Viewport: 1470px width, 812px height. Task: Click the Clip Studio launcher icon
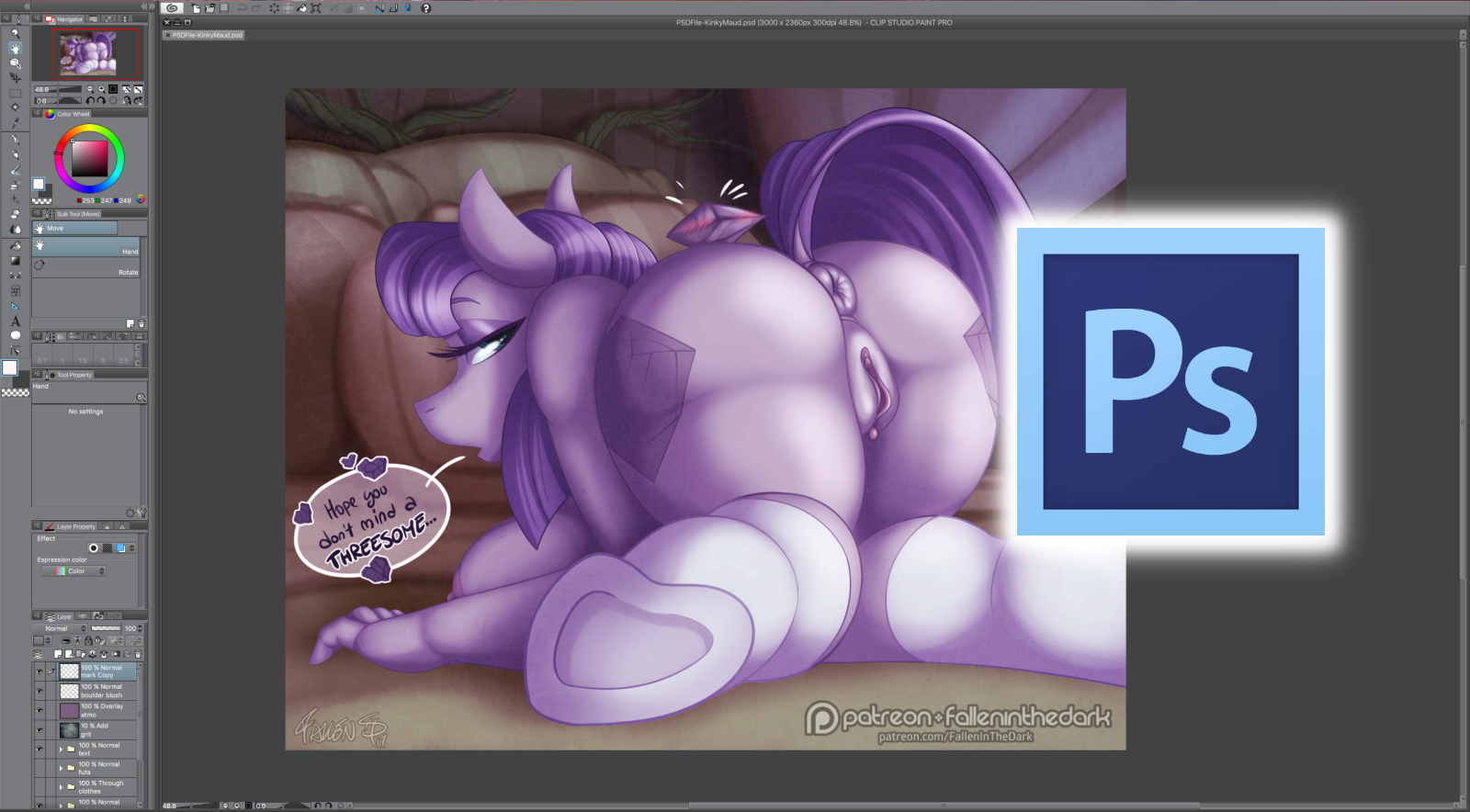pyautogui.click(x=172, y=8)
